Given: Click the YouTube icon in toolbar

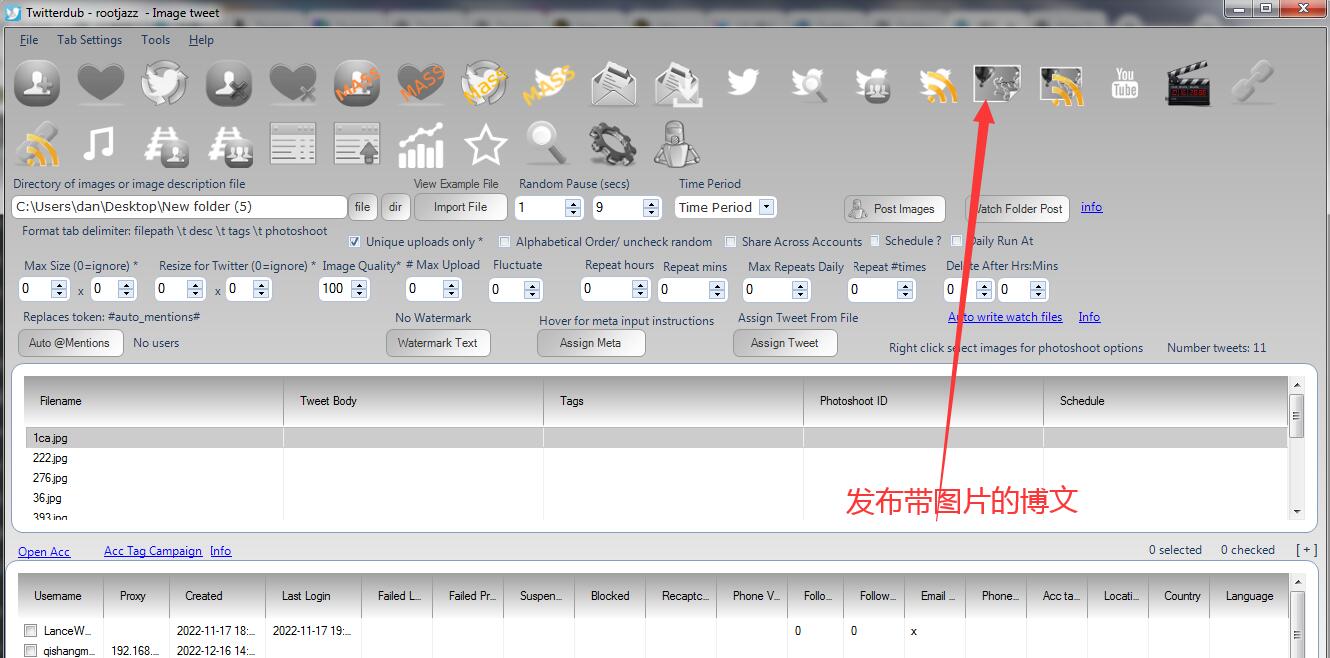Looking at the screenshot, I should coord(1125,84).
